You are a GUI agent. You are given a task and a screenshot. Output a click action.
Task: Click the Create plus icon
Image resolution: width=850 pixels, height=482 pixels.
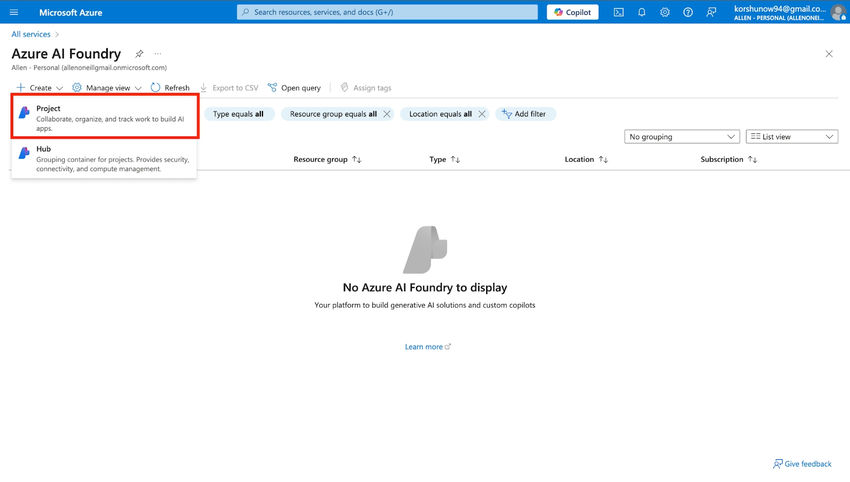21,87
